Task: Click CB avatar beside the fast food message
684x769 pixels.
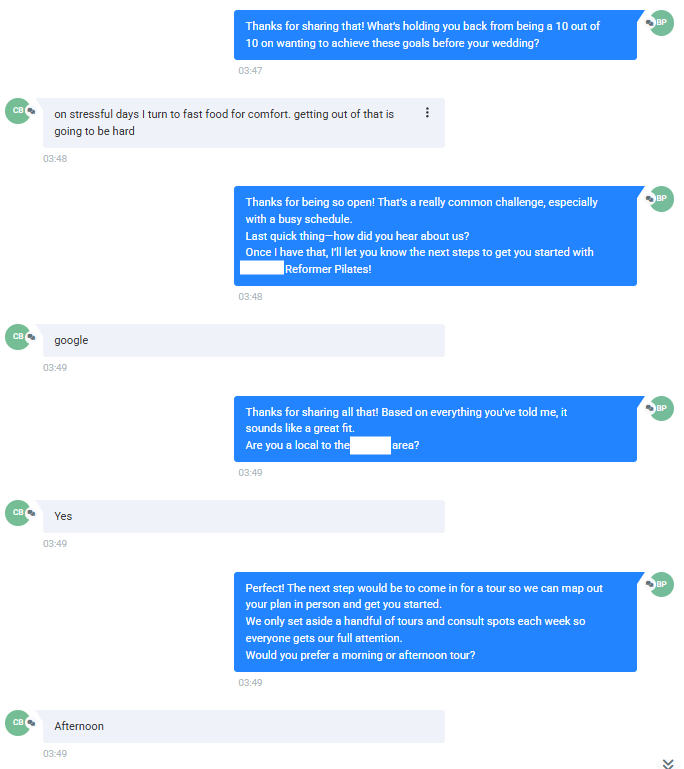Action: [18, 111]
